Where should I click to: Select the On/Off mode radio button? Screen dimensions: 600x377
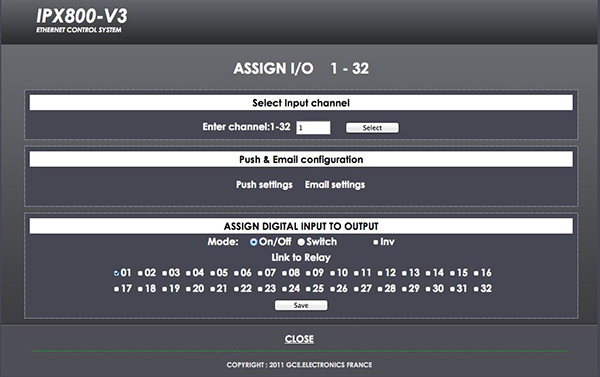[x=253, y=242]
